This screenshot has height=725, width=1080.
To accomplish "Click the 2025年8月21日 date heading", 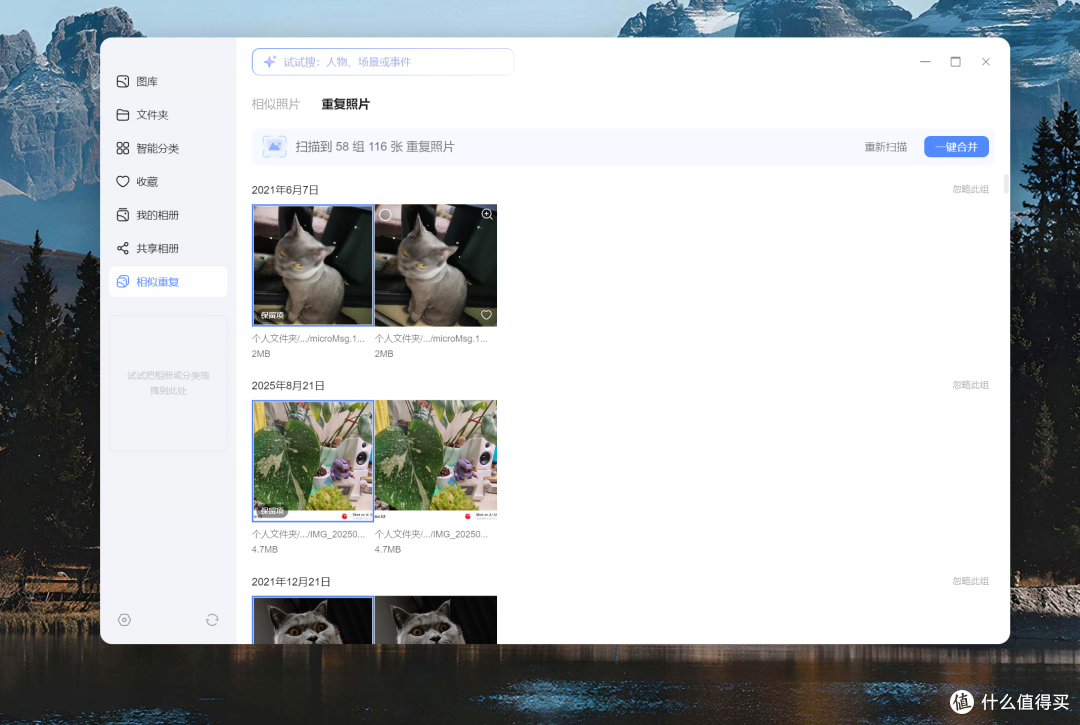I will [288, 386].
